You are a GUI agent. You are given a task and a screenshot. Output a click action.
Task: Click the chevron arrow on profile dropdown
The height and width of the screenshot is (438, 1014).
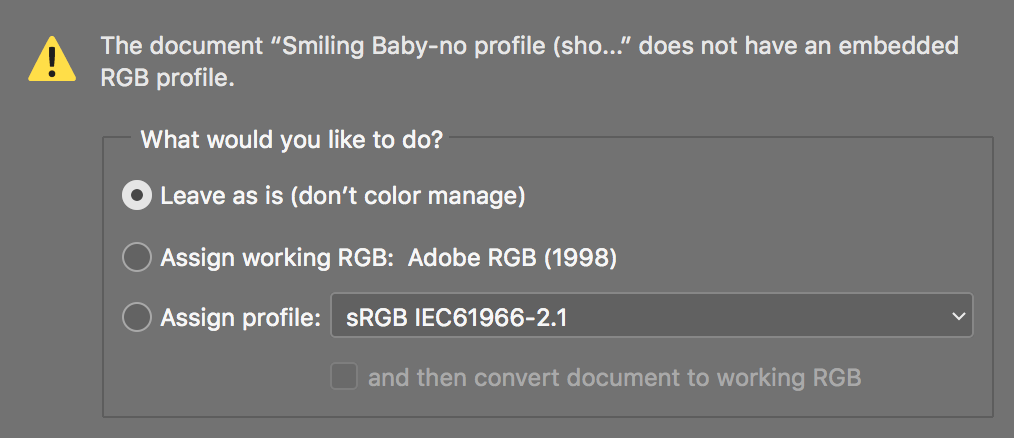(957, 318)
